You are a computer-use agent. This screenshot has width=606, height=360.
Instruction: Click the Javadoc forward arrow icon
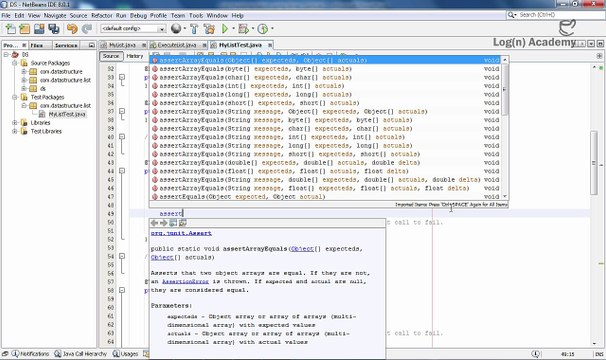coord(163,223)
